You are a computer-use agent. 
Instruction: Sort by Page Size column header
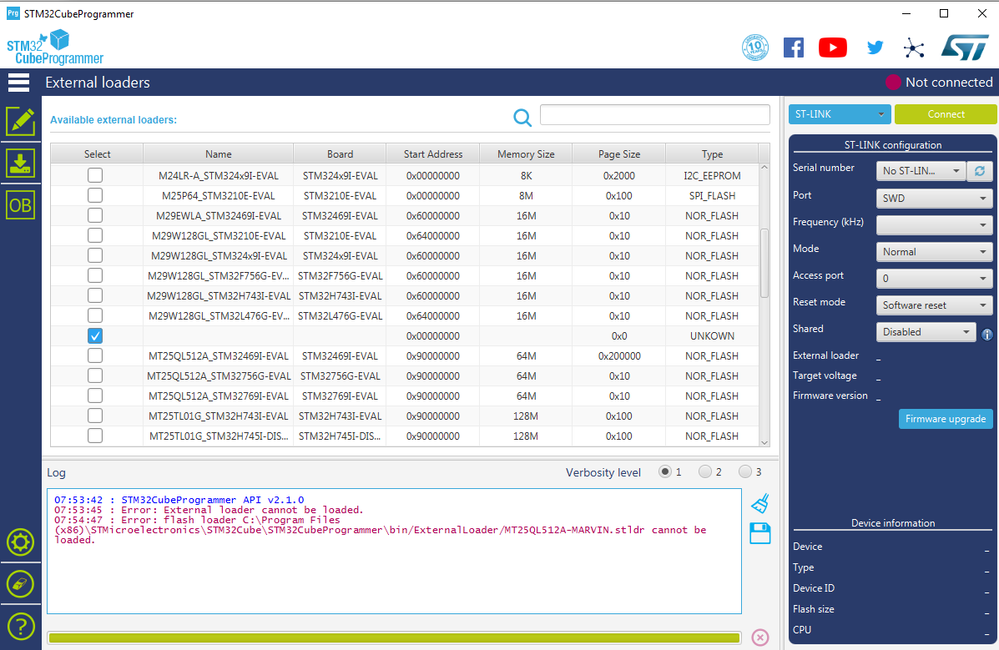(619, 154)
